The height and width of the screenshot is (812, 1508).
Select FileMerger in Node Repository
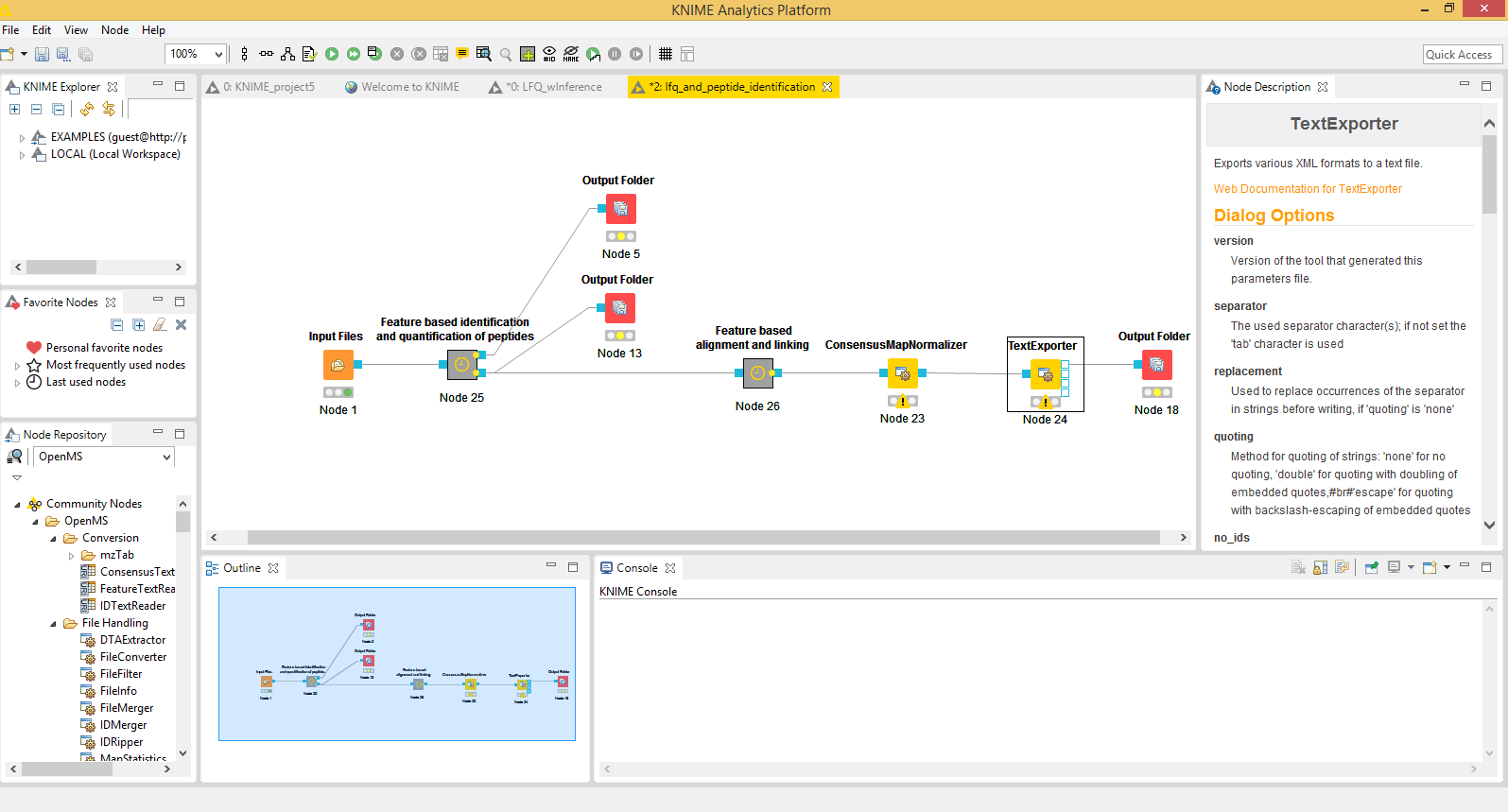(126, 708)
